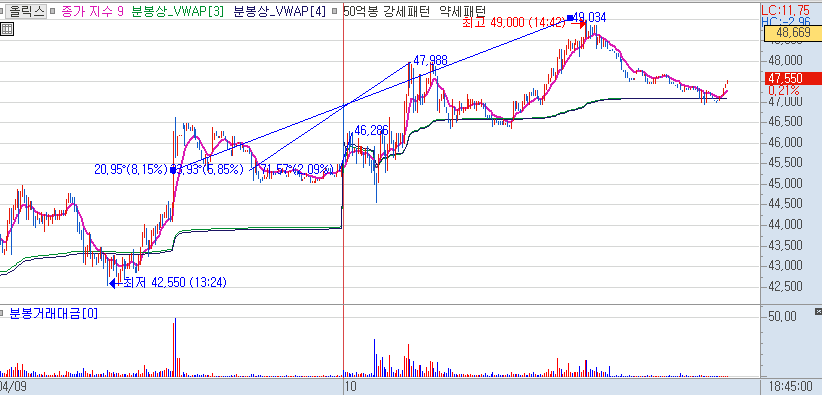Click the 약세패턴 indicator label
This screenshot has height=395, width=822.
(x=463, y=12)
